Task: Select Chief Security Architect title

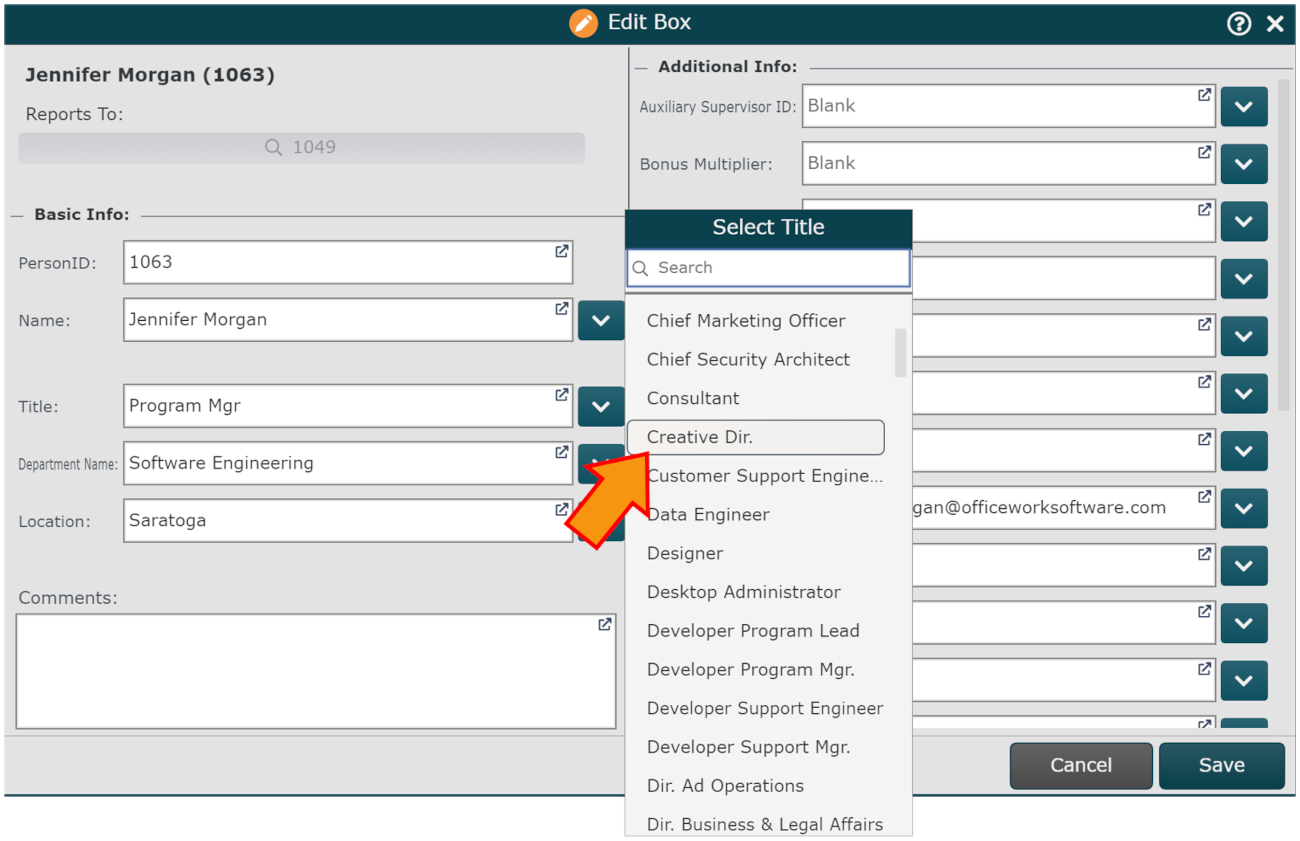Action: pos(748,360)
